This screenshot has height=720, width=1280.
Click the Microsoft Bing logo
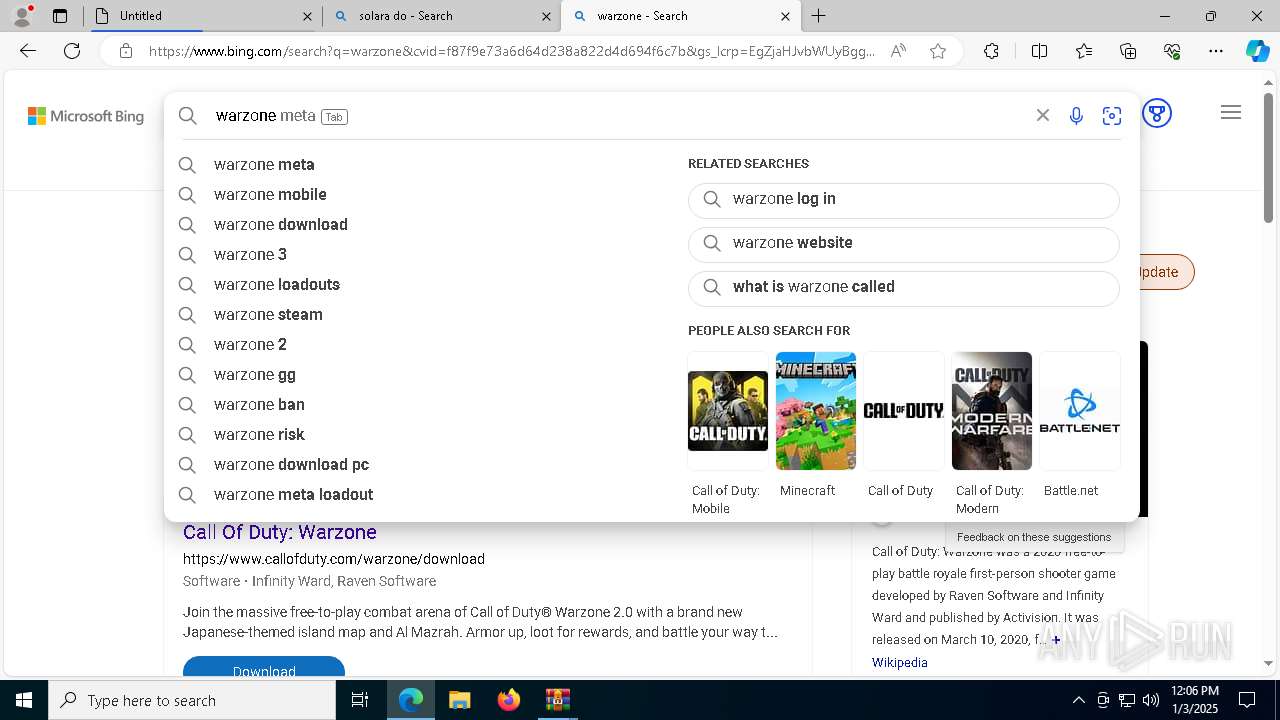pos(86,116)
